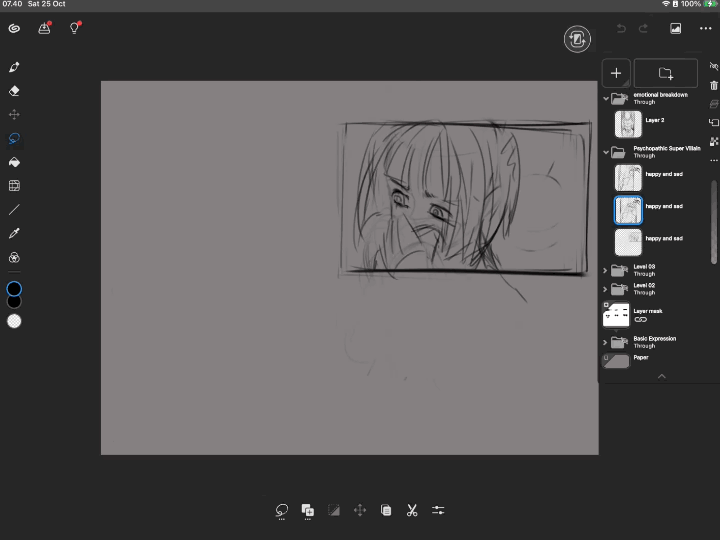
Task: Open the grid pattern tool
Action: (14, 186)
